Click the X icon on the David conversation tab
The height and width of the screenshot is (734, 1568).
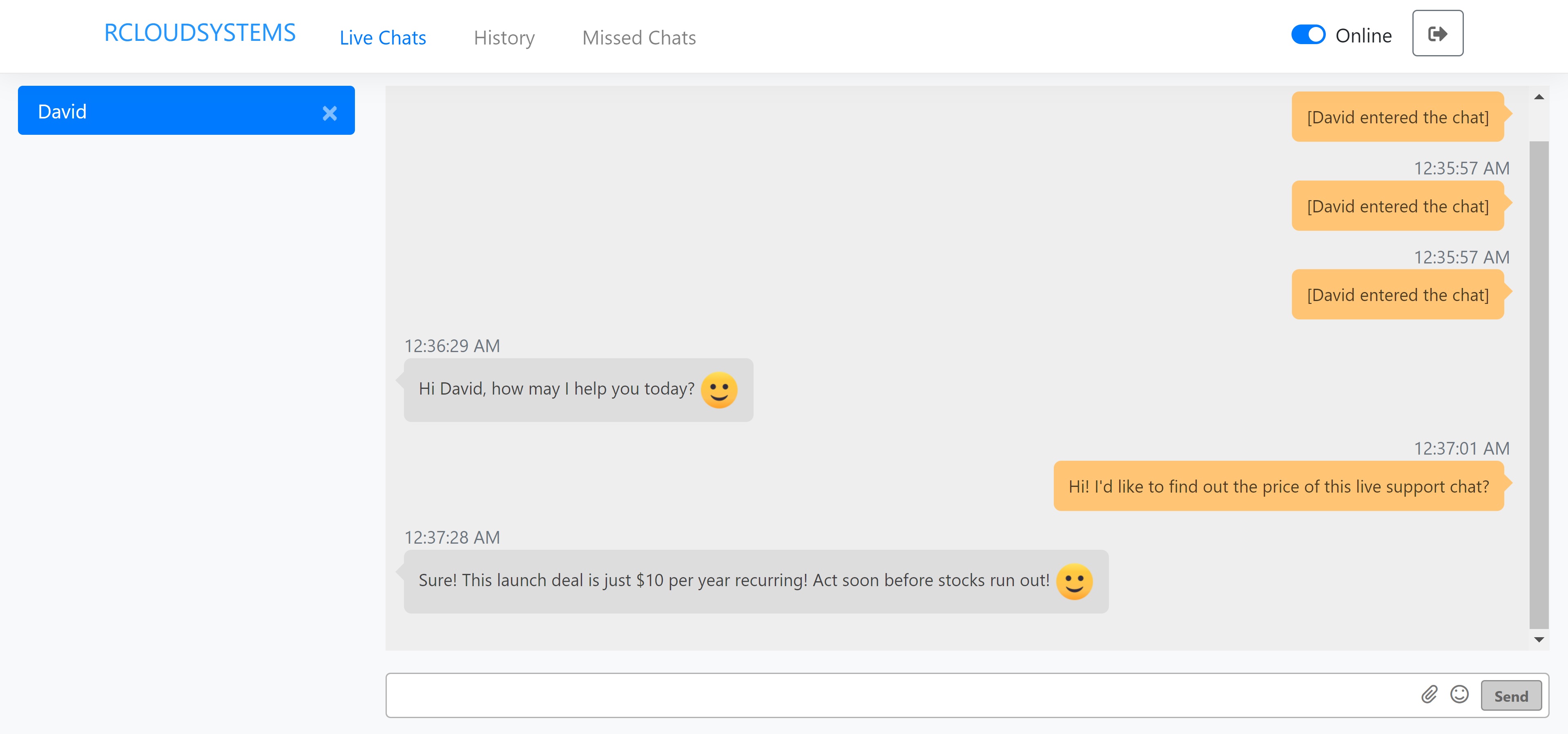point(330,113)
